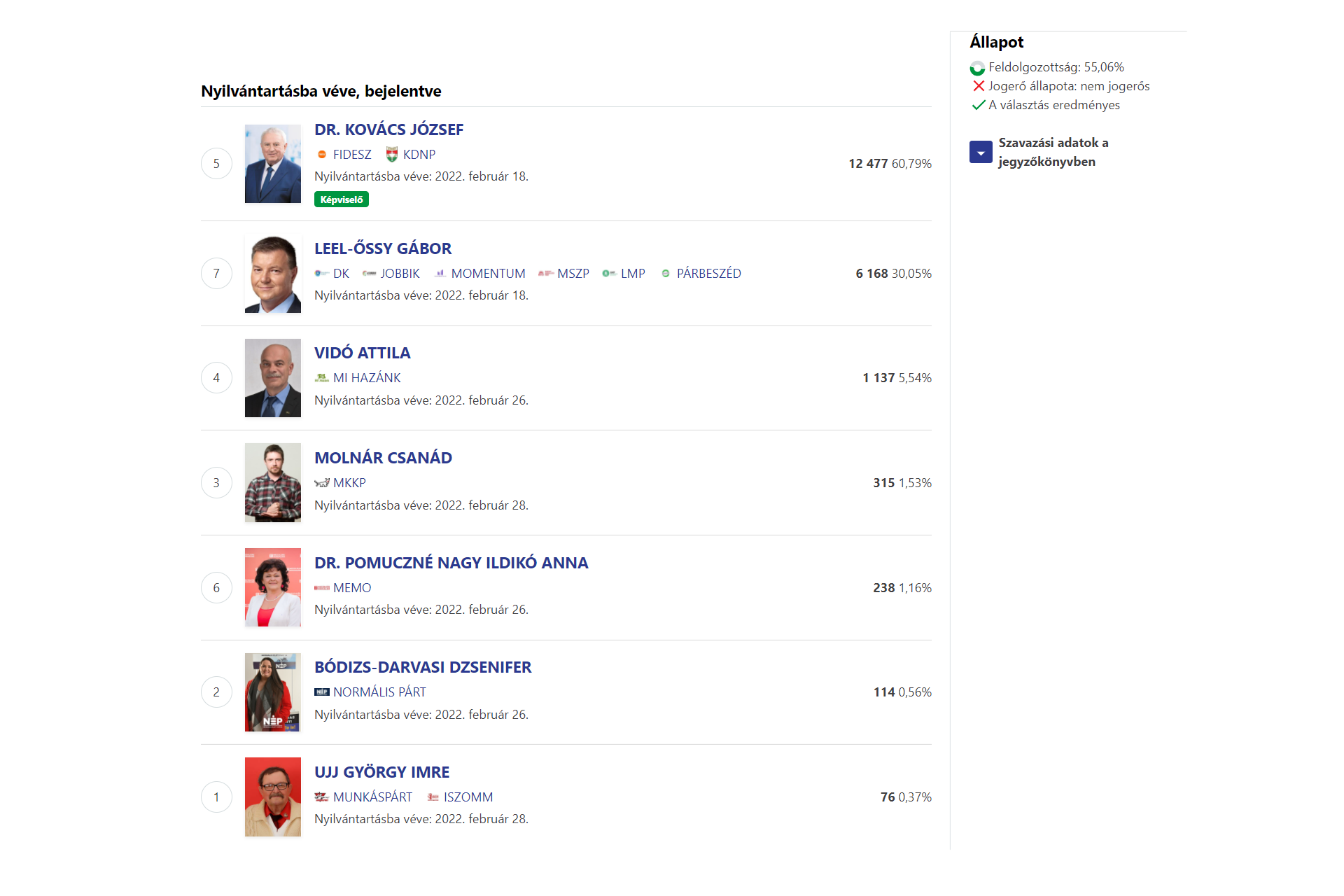The height and width of the screenshot is (896, 1344).
Task: Open BÓDIZS-DARVASI DZSENIFER candidate page
Action: click(423, 667)
